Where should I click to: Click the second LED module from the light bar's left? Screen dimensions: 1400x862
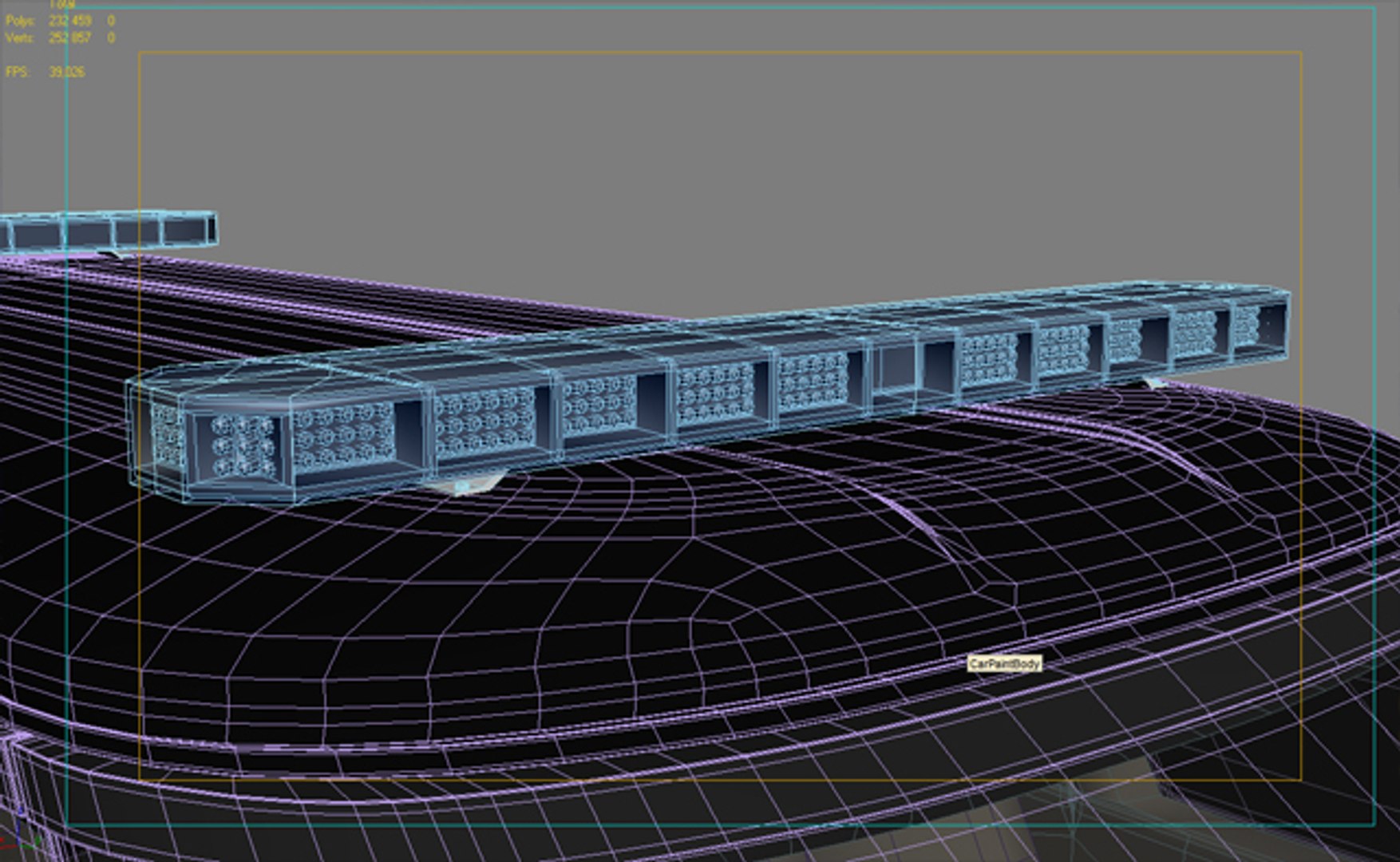[344, 435]
